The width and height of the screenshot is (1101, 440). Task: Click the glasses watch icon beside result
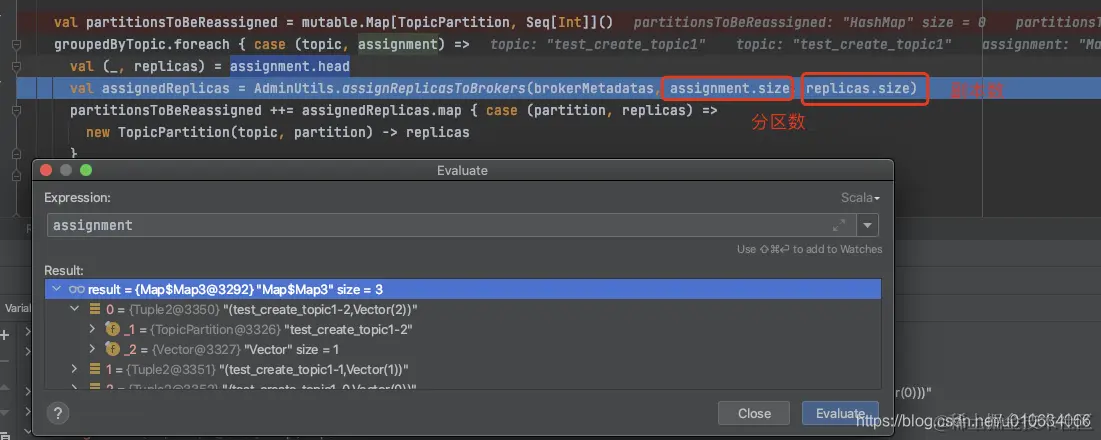[x=77, y=289]
